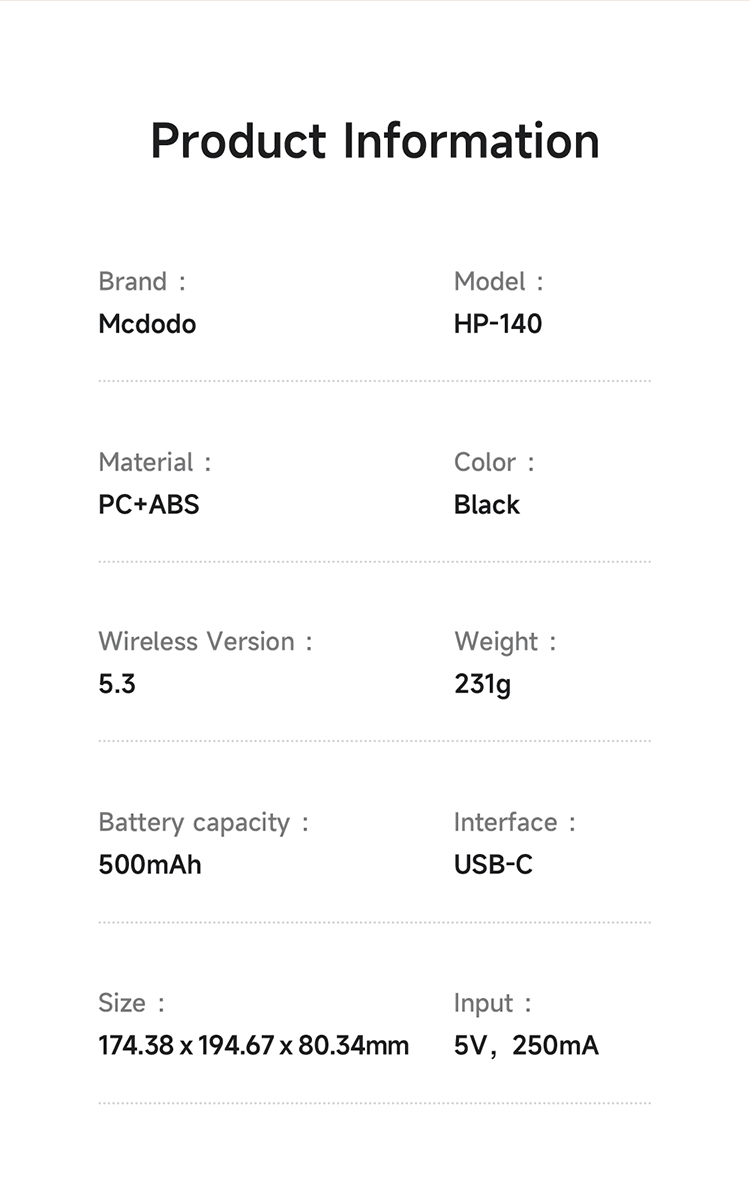Select the PC+ABS material value
This screenshot has height=1193, width=750.
149,505
